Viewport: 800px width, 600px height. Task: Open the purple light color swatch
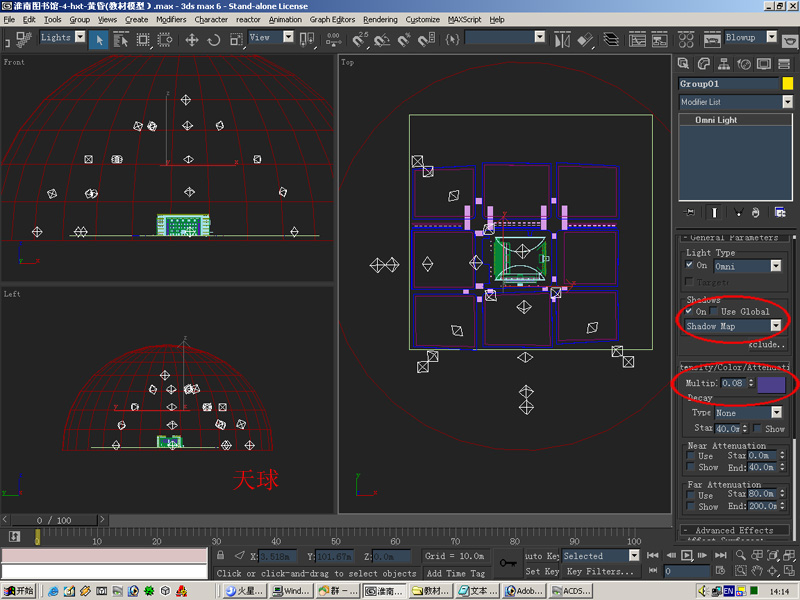click(771, 384)
